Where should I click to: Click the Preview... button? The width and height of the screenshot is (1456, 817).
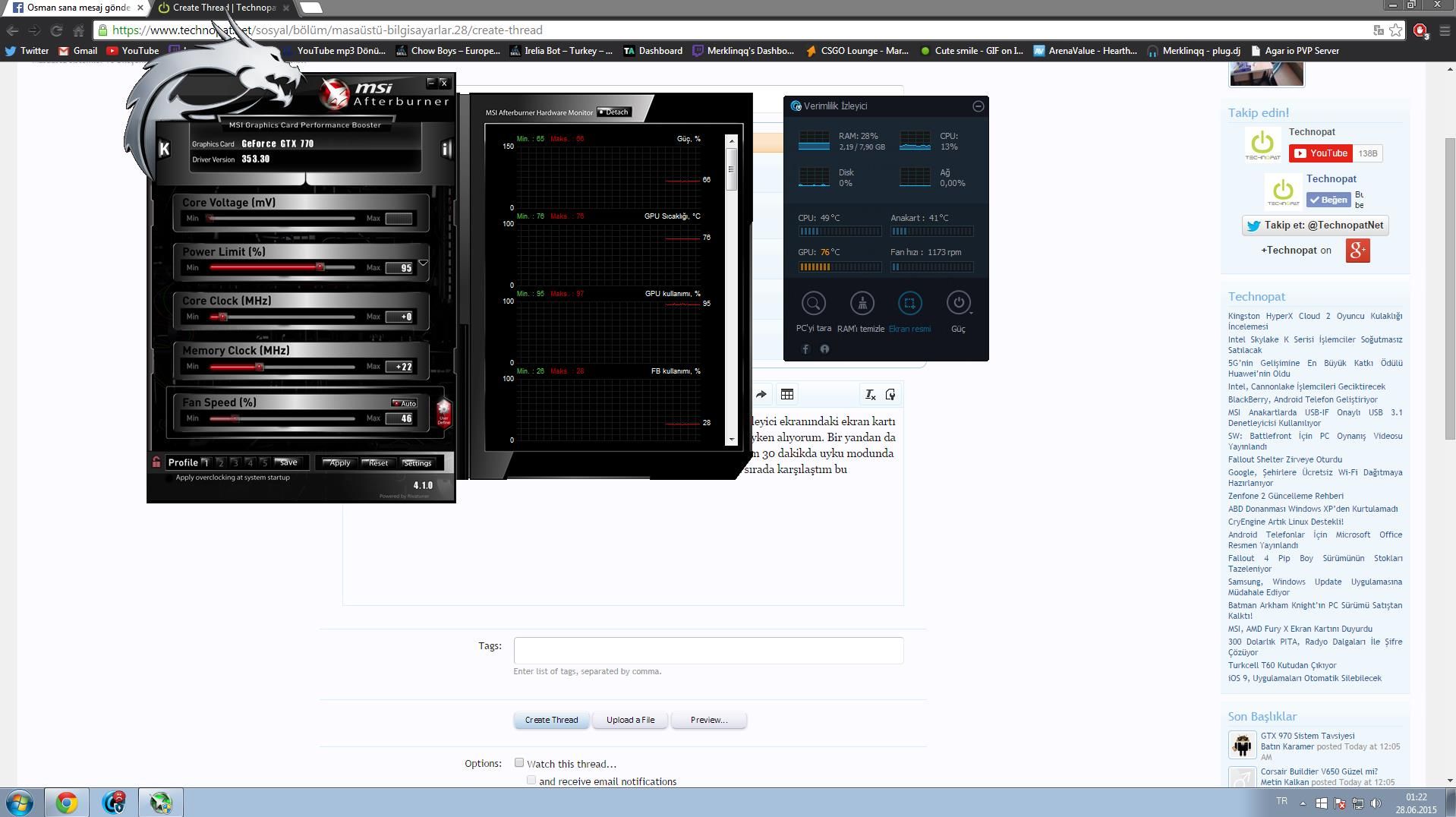709,720
